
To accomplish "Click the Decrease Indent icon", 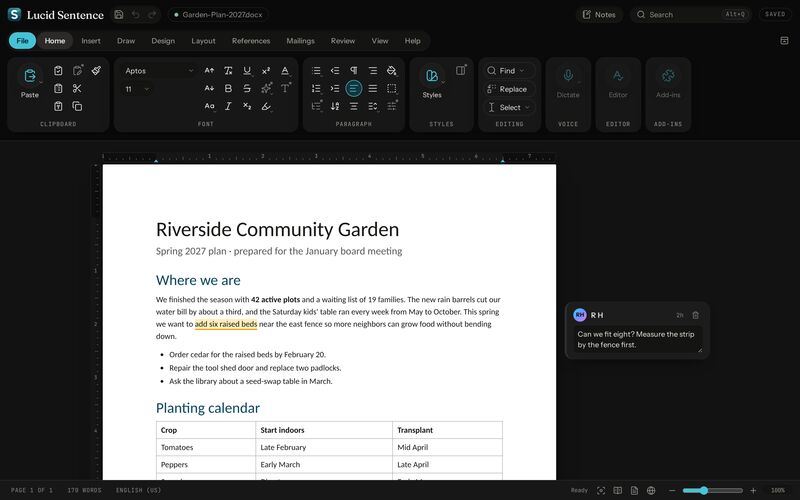I will click(335, 70).
